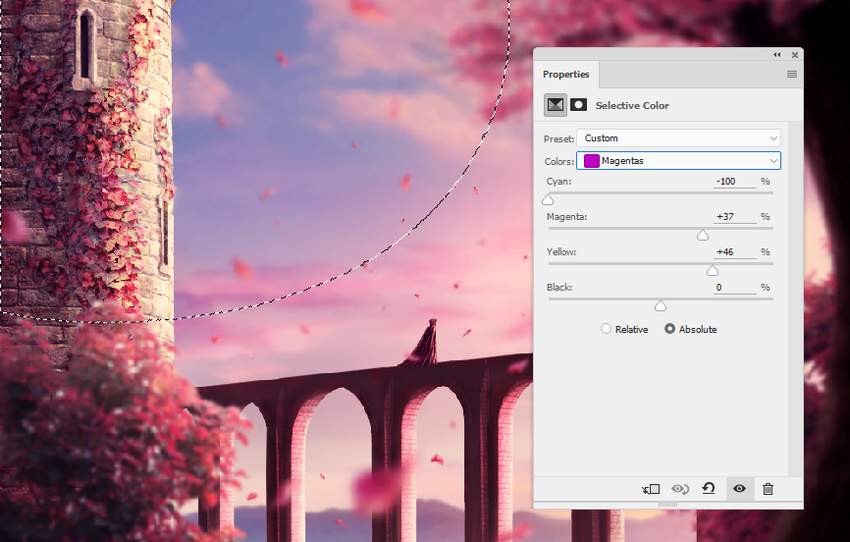Collapse the panel with double-arrow icon
Image resolution: width=850 pixels, height=542 pixels.
point(777,55)
